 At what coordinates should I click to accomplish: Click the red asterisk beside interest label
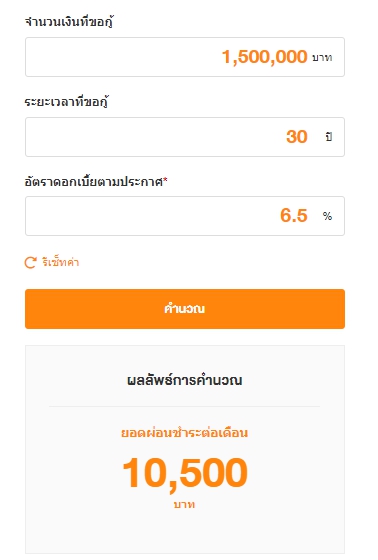[165, 180]
